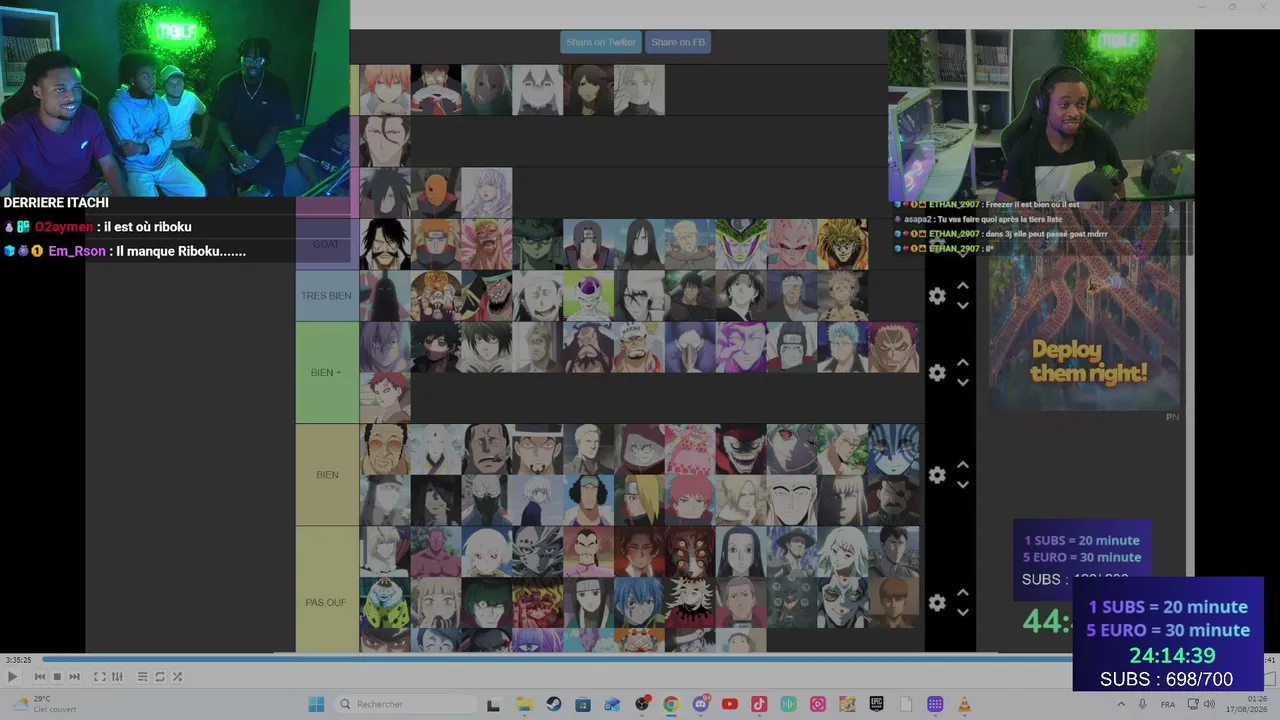Move the BIEN tier down
The width and height of the screenshot is (1280, 720).
[x=963, y=485]
